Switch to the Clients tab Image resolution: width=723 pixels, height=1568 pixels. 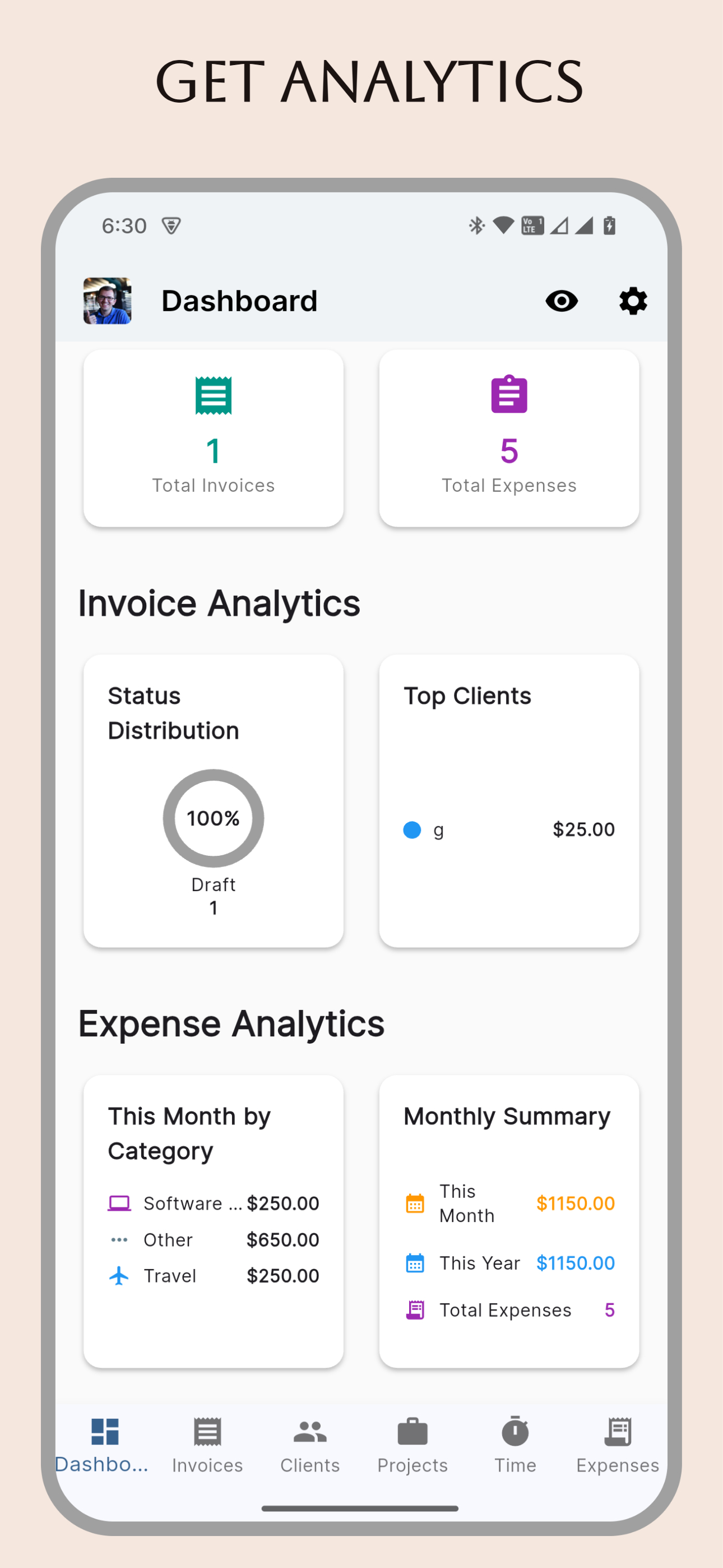point(310,1444)
